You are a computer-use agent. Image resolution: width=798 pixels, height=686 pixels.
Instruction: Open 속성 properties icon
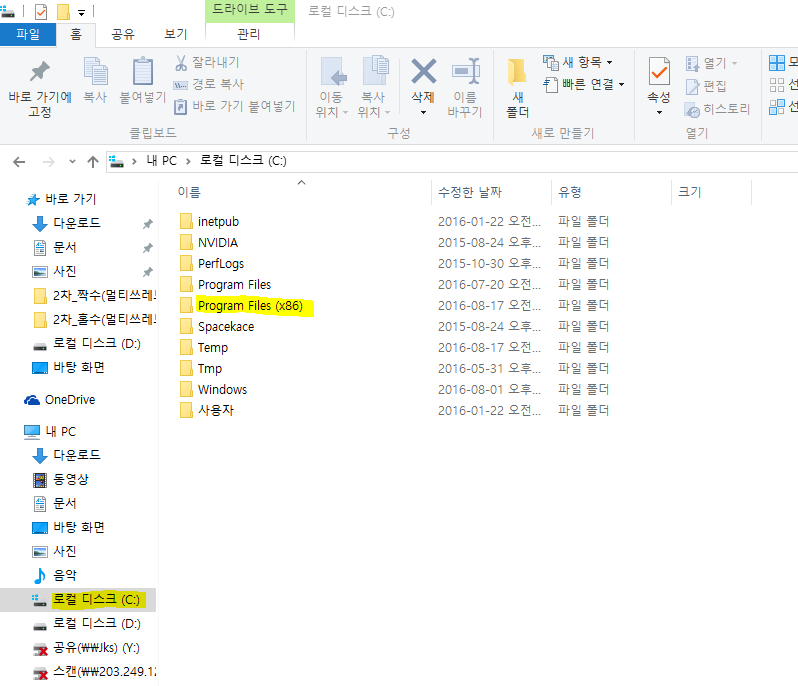click(x=659, y=72)
